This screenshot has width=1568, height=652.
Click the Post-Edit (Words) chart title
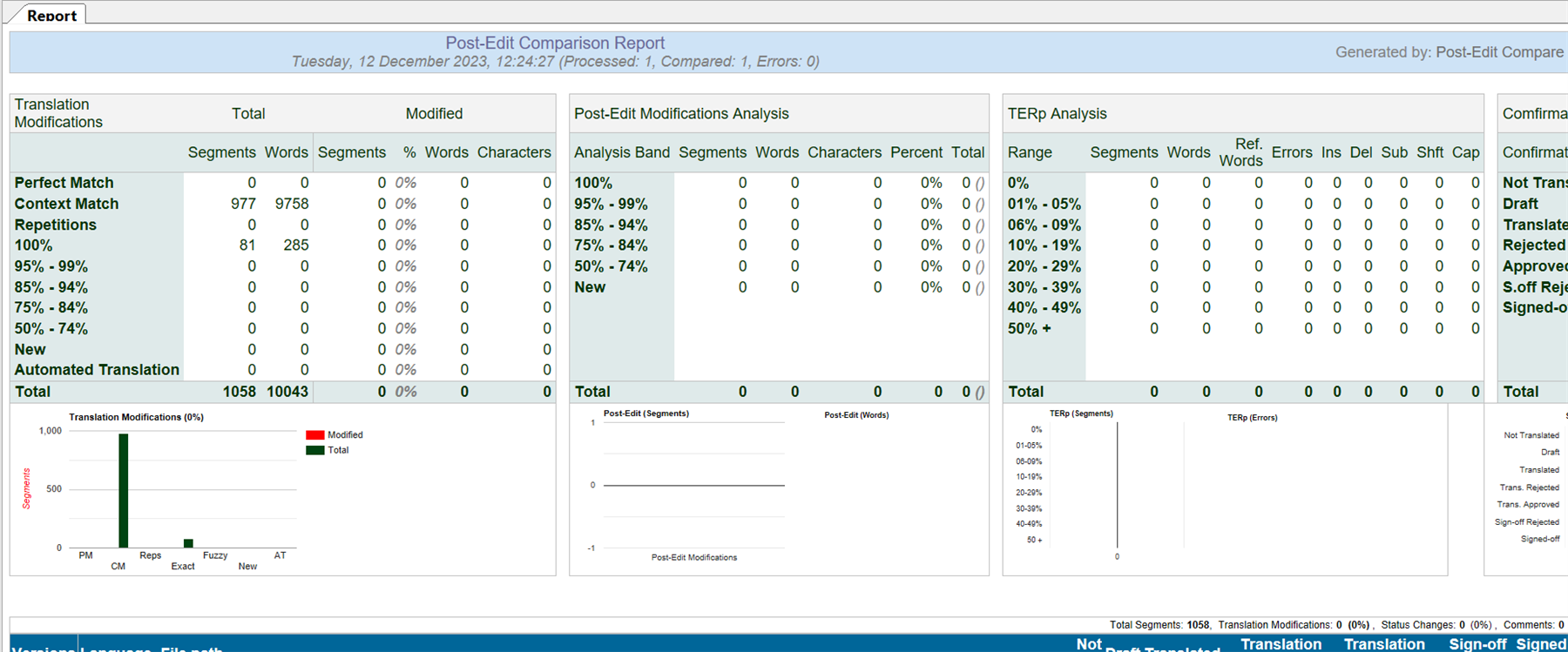click(x=856, y=415)
